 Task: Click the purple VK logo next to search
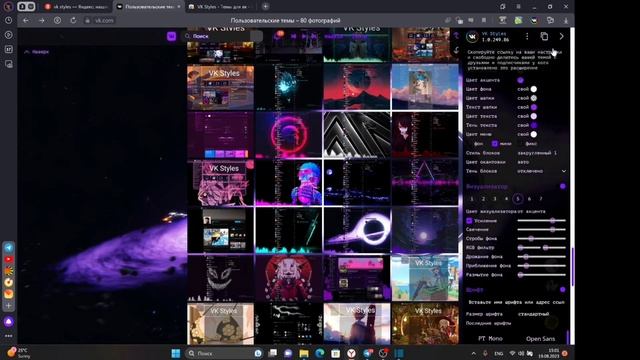point(171,36)
